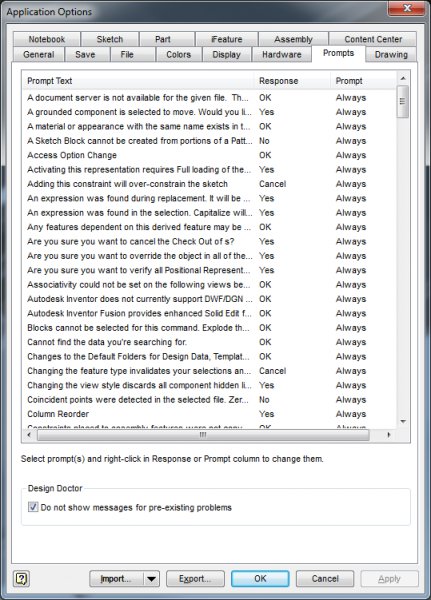Click the horizontal scrollbar left arrow
431x600 pixels.
point(29,435)
